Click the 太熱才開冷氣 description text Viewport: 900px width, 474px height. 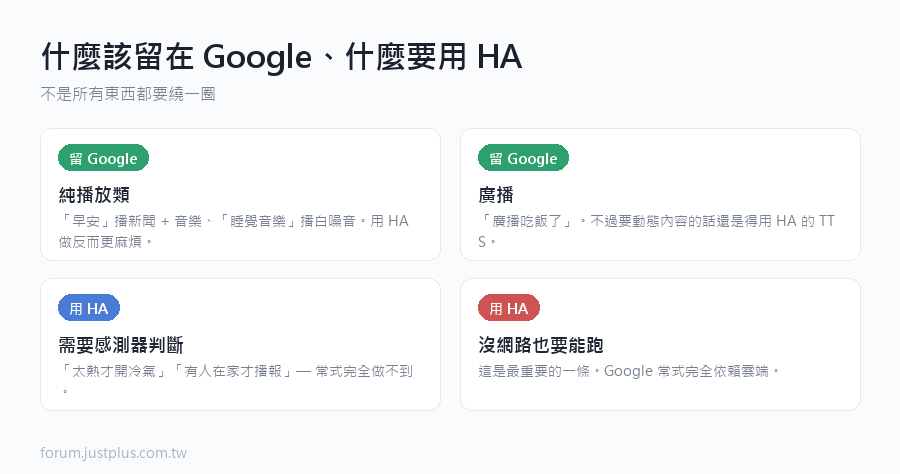click(236, 381)
